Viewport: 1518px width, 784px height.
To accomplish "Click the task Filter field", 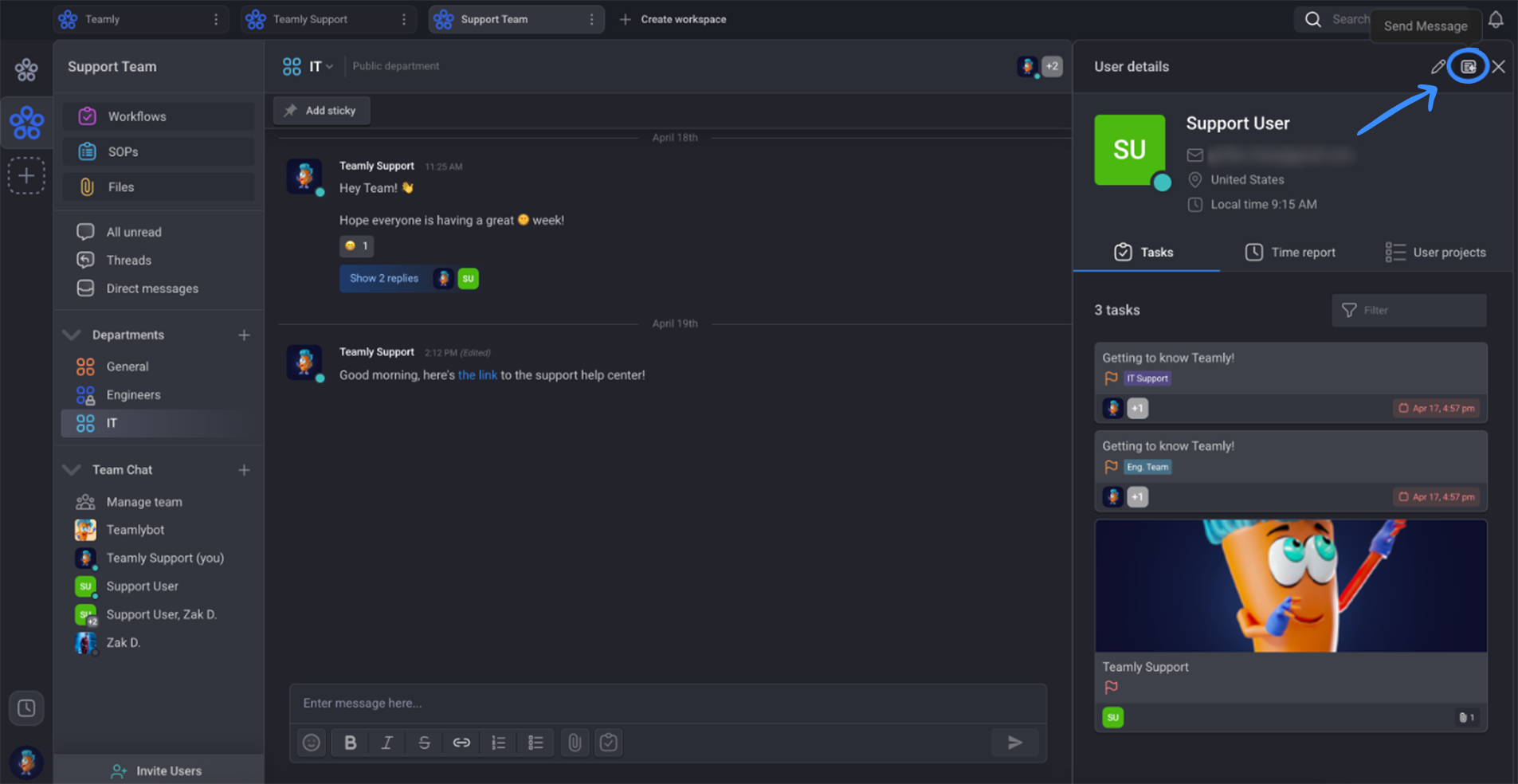I will [1409, 311].
